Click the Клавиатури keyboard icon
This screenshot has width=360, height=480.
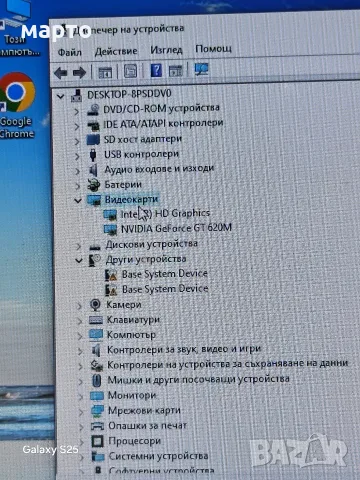click(96, 320)
